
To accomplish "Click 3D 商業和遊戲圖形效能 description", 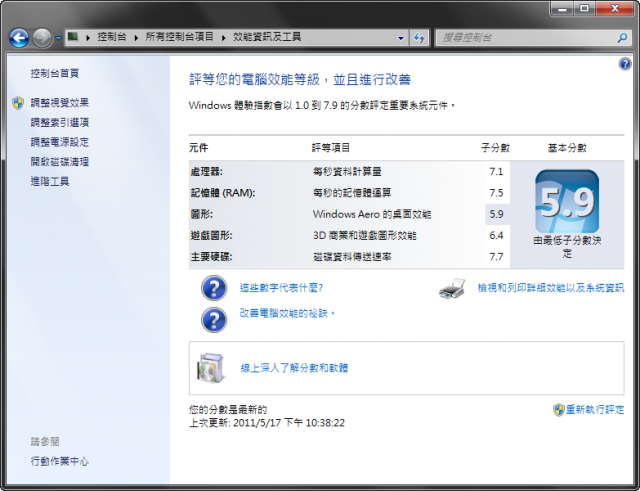I will tap(364, 236).
